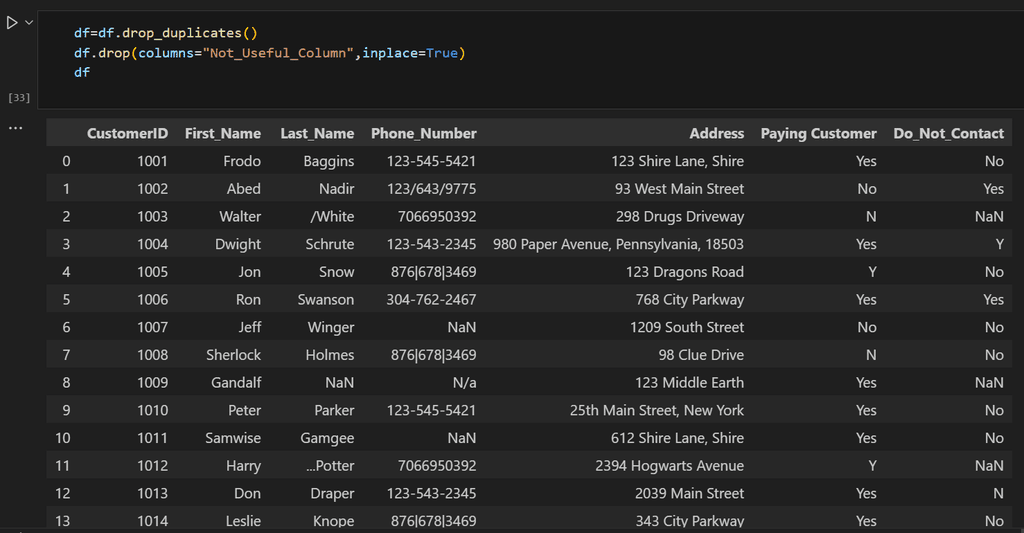Click the CustomerID column header
Screen dimensions: 1024x533
click(127, 133)
